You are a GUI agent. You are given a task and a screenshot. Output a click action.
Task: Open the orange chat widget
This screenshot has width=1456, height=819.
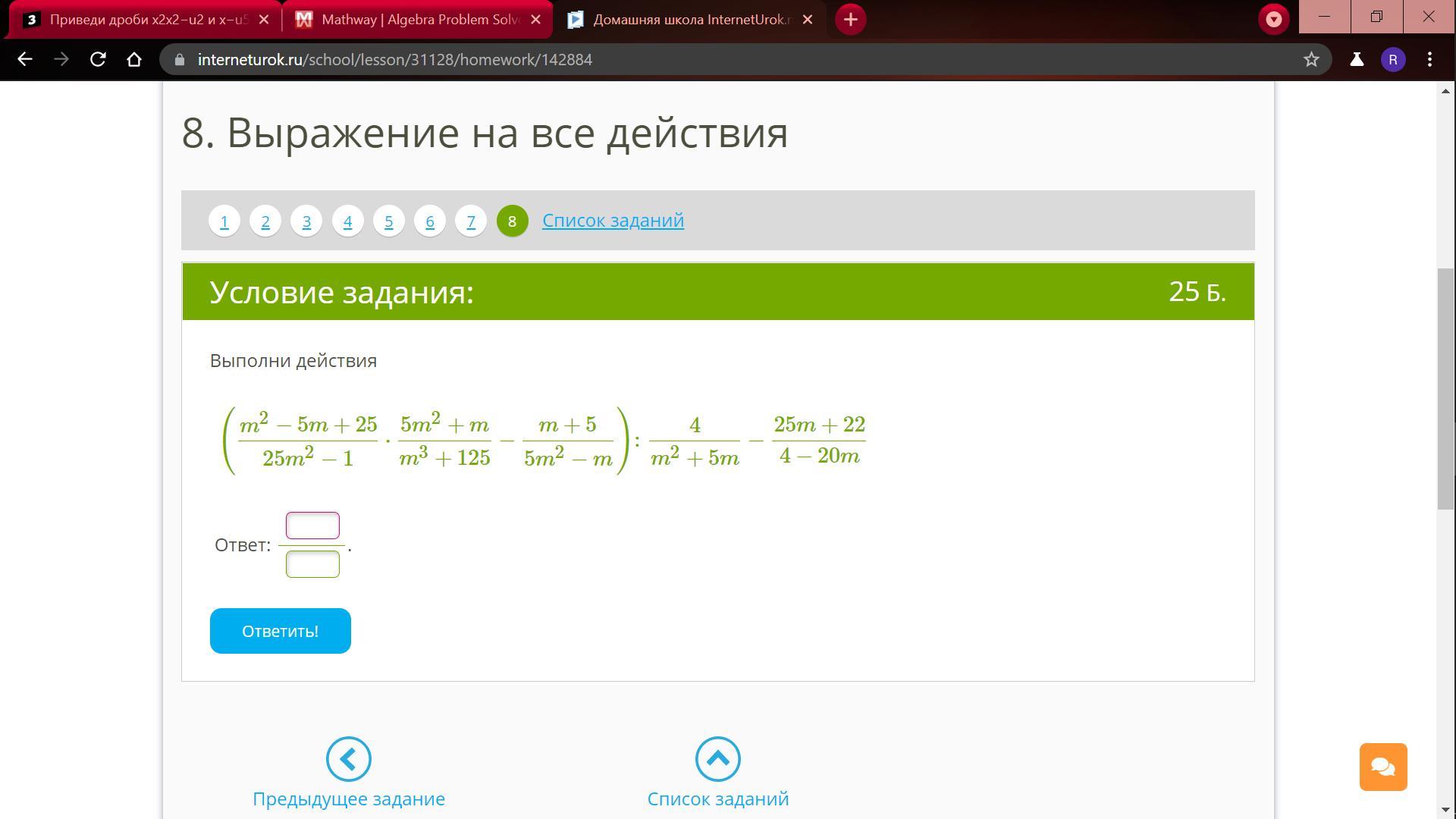pos(1382,767)
